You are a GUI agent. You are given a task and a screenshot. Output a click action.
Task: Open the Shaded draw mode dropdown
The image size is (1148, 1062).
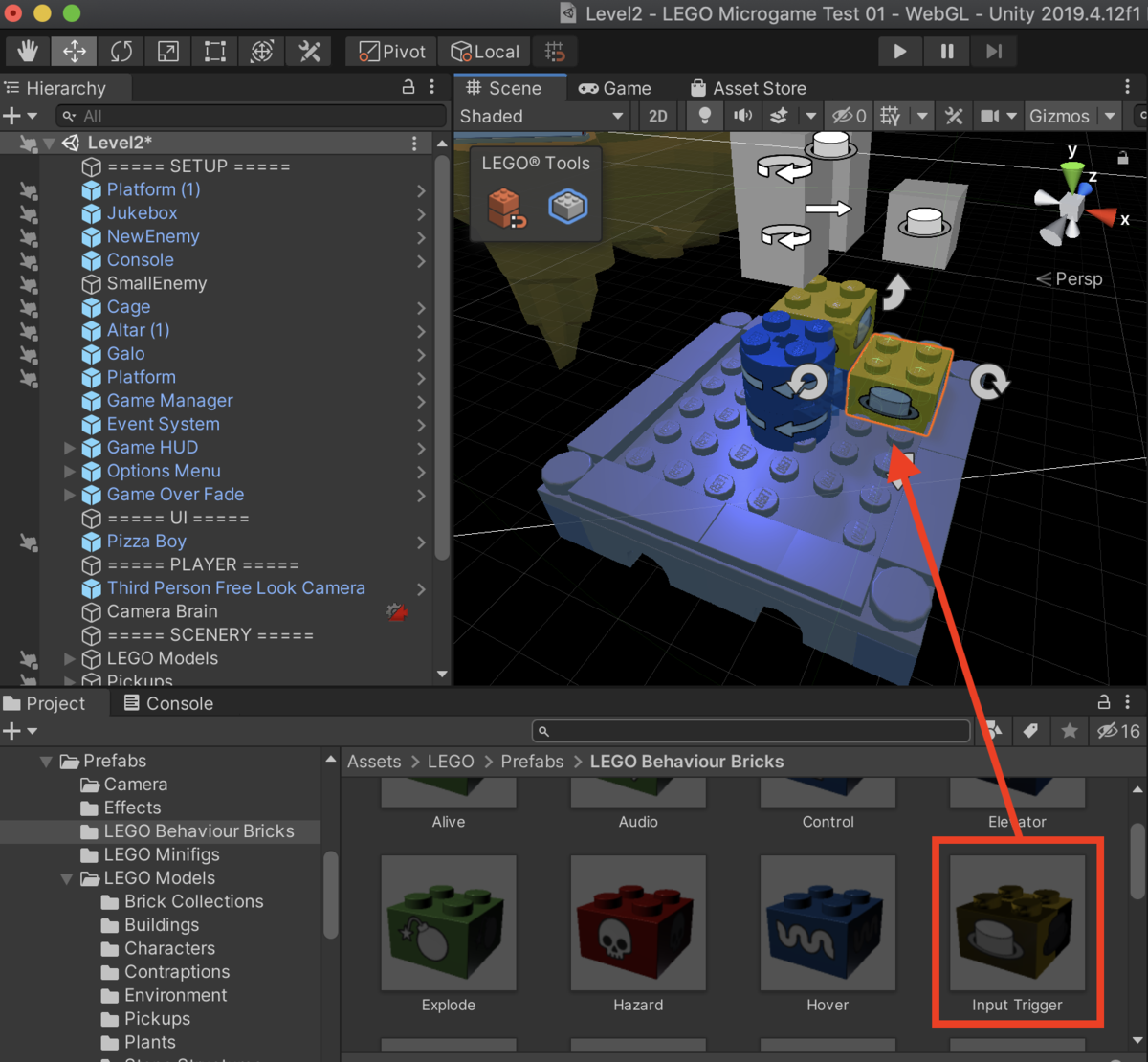[541, 116]
